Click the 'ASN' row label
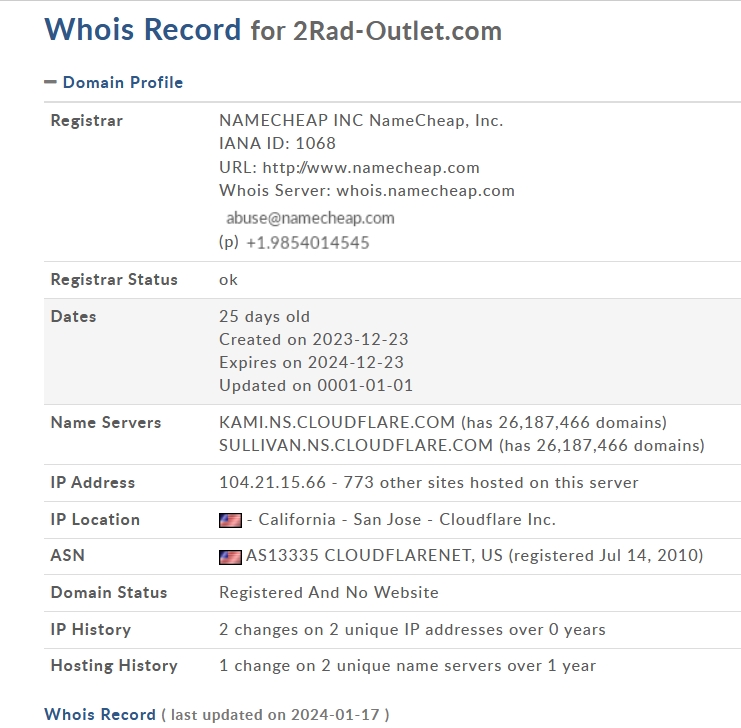Viewport: 741px width, 728px height. point(68,555)
